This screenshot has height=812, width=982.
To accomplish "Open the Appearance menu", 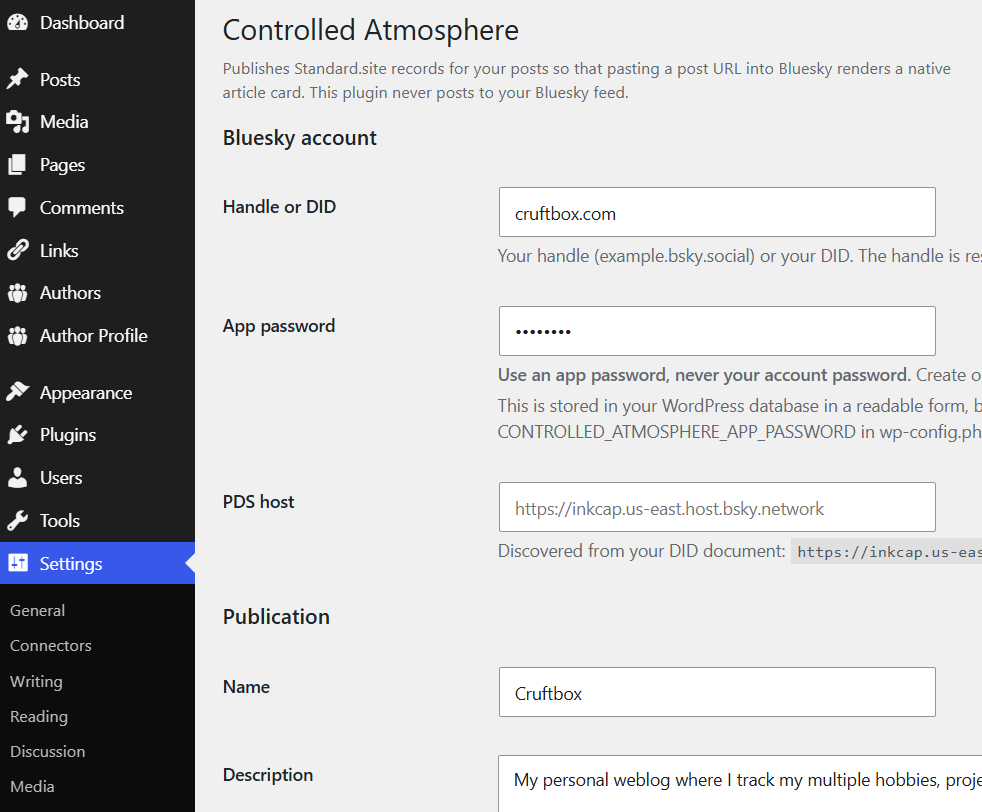I will pyautogui.click(x=86, y=393).
